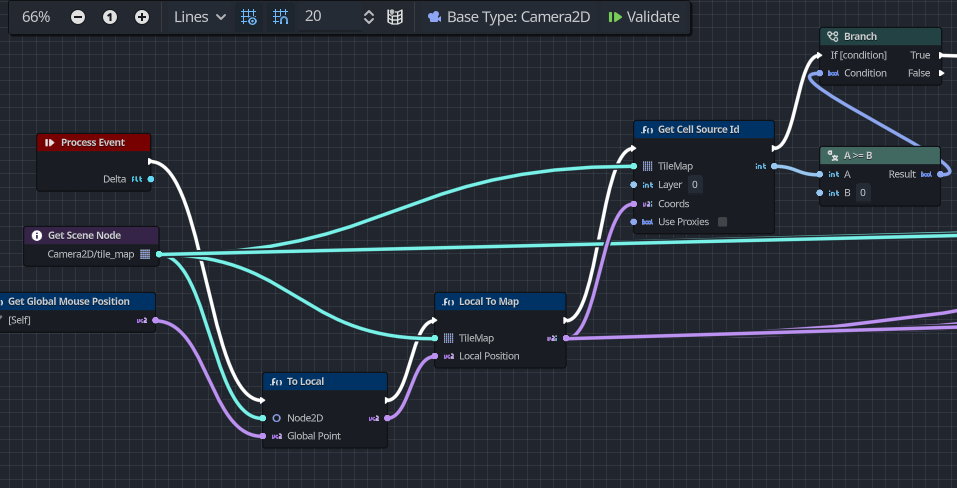Click the B int input port
Screen dimensions: 957x488
coord(820,193)
